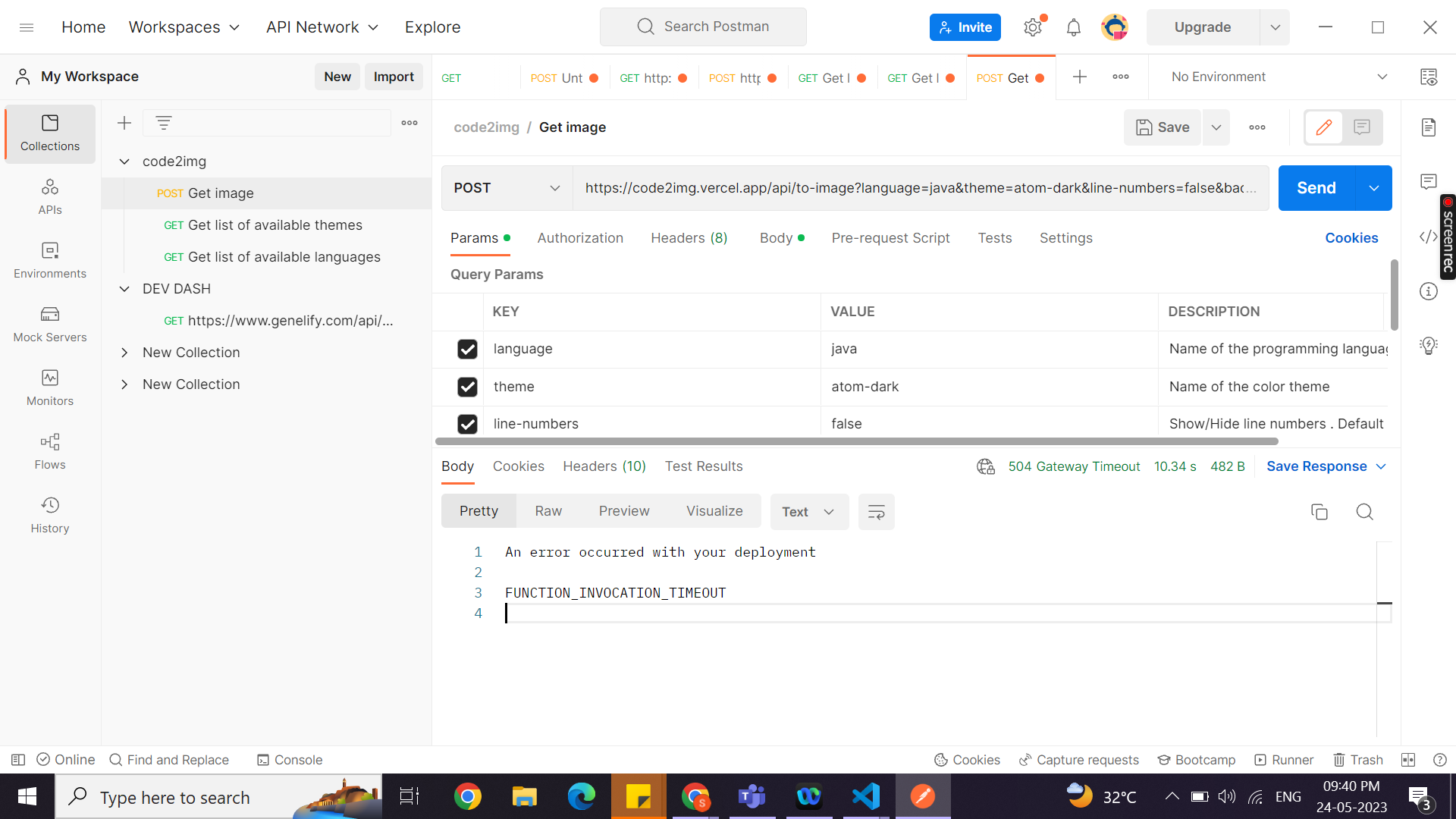The height and width of the screenshot is (819, 1456).
Task: Search within the response body
Action: pyautogui.click(x=1364, y=512)
